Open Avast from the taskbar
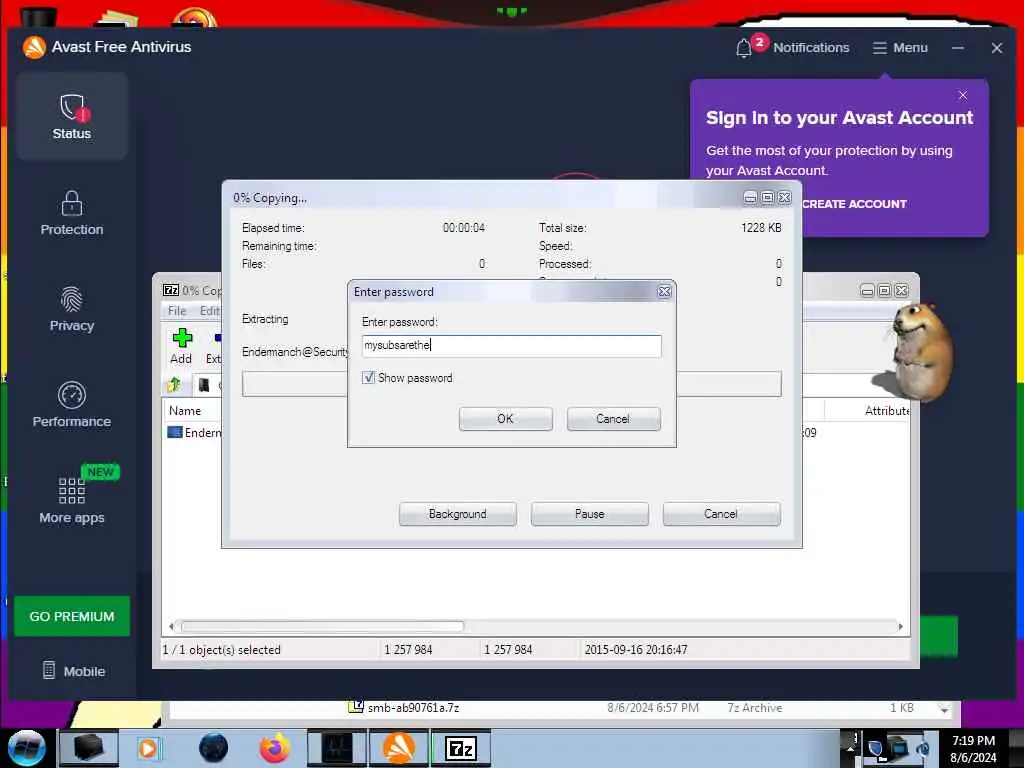Image resolution: width=1024 pixels, height=768 pixels. [x=398, y=748]
